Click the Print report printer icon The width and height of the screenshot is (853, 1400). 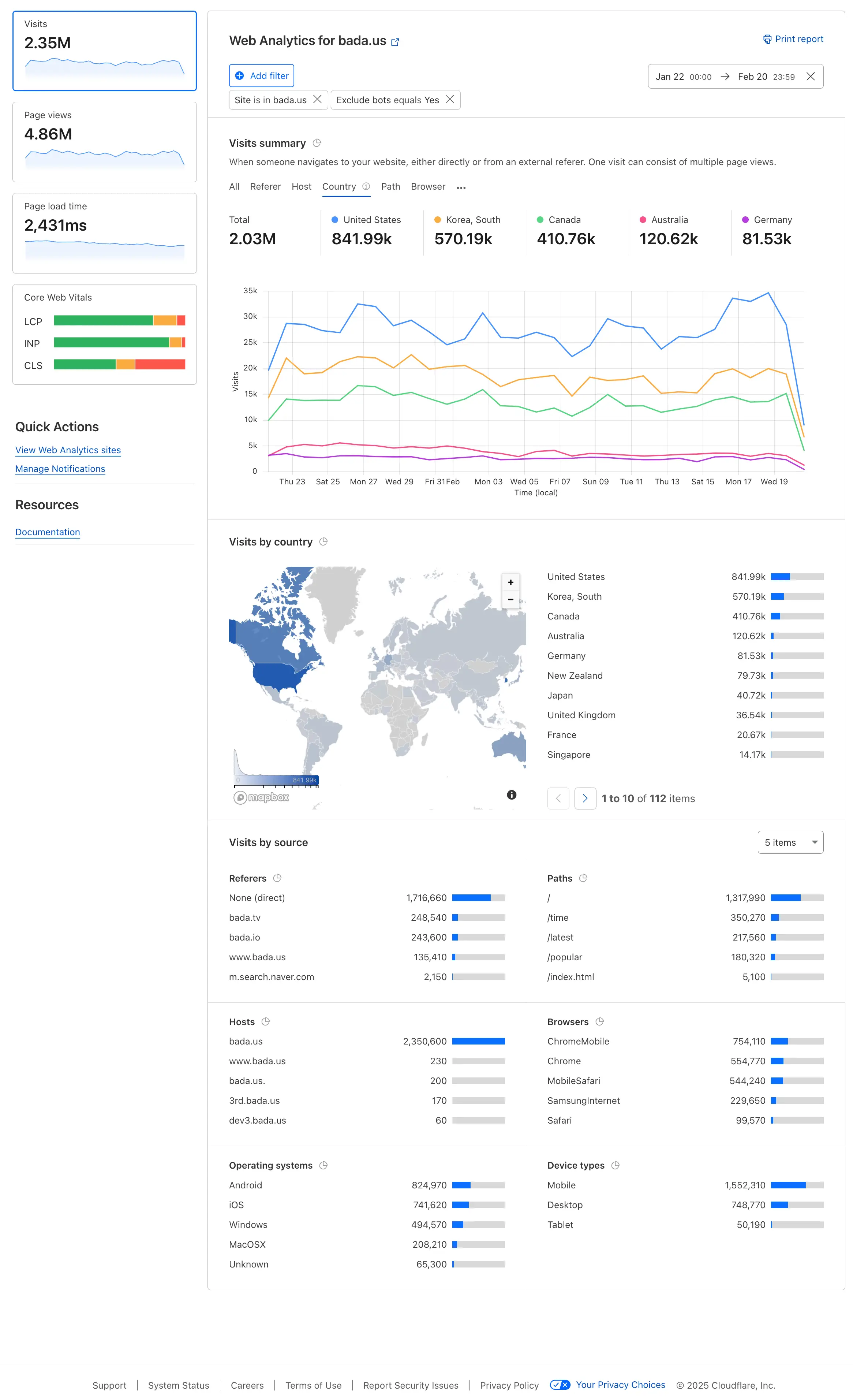pos(767,39)
